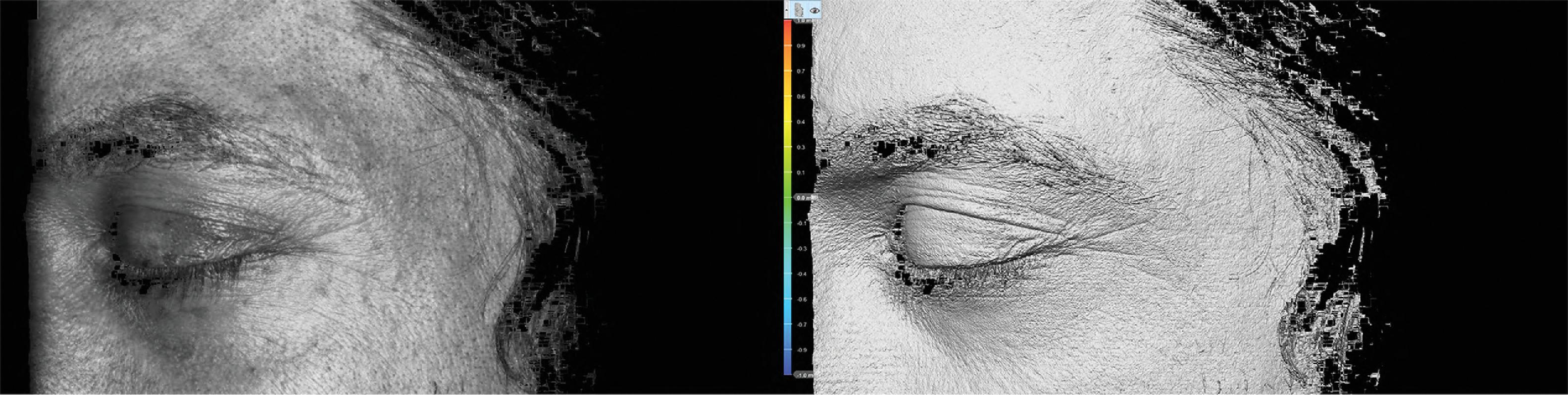Click the scan layer thumbnail icon
Screen dimensions: 1568x395
tap(800, 10)
